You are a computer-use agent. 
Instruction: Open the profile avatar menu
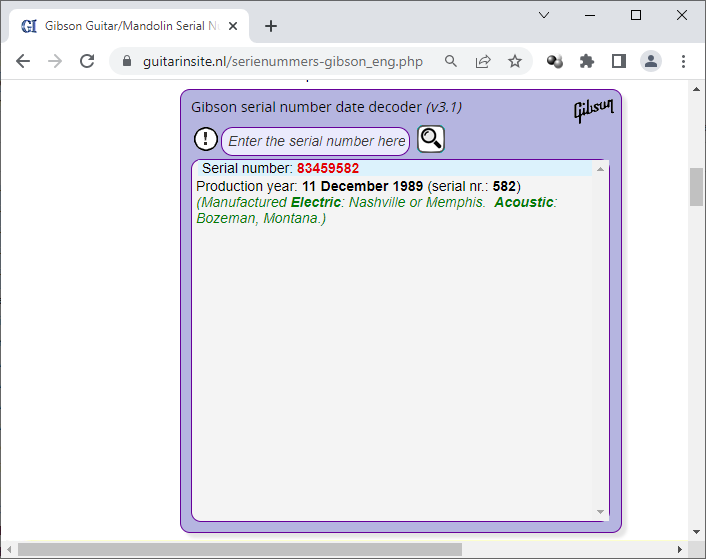click(651, 61)
